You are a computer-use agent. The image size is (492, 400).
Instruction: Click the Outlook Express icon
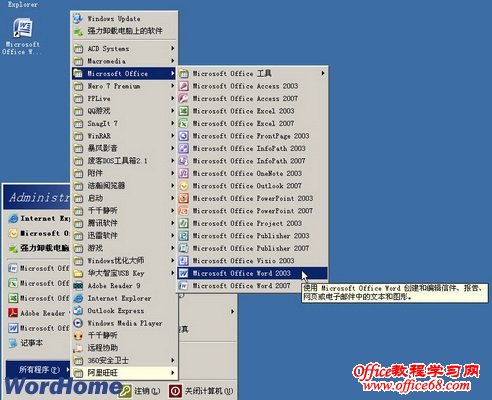78,311
